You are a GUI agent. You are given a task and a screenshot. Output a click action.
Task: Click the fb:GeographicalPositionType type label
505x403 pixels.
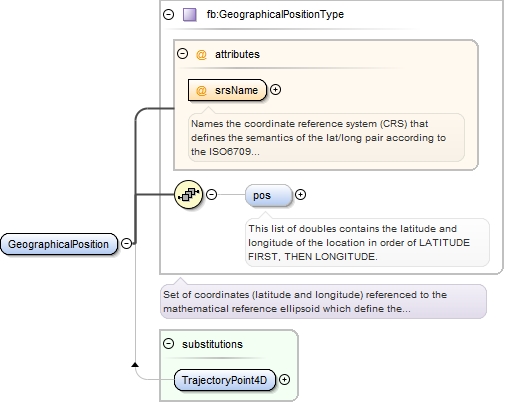point(275,15)
